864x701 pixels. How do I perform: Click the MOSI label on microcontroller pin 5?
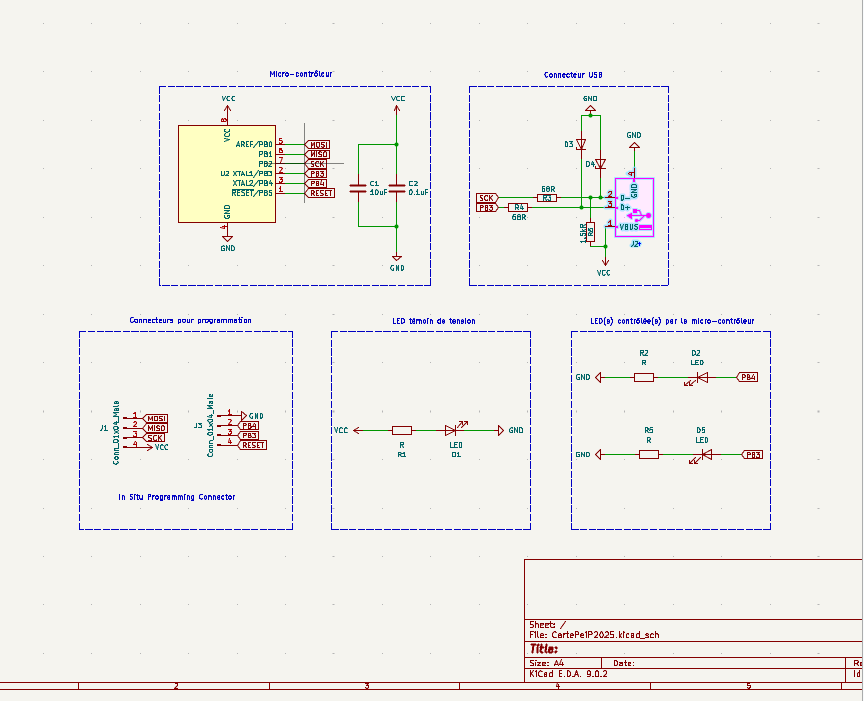coord(318,144)
